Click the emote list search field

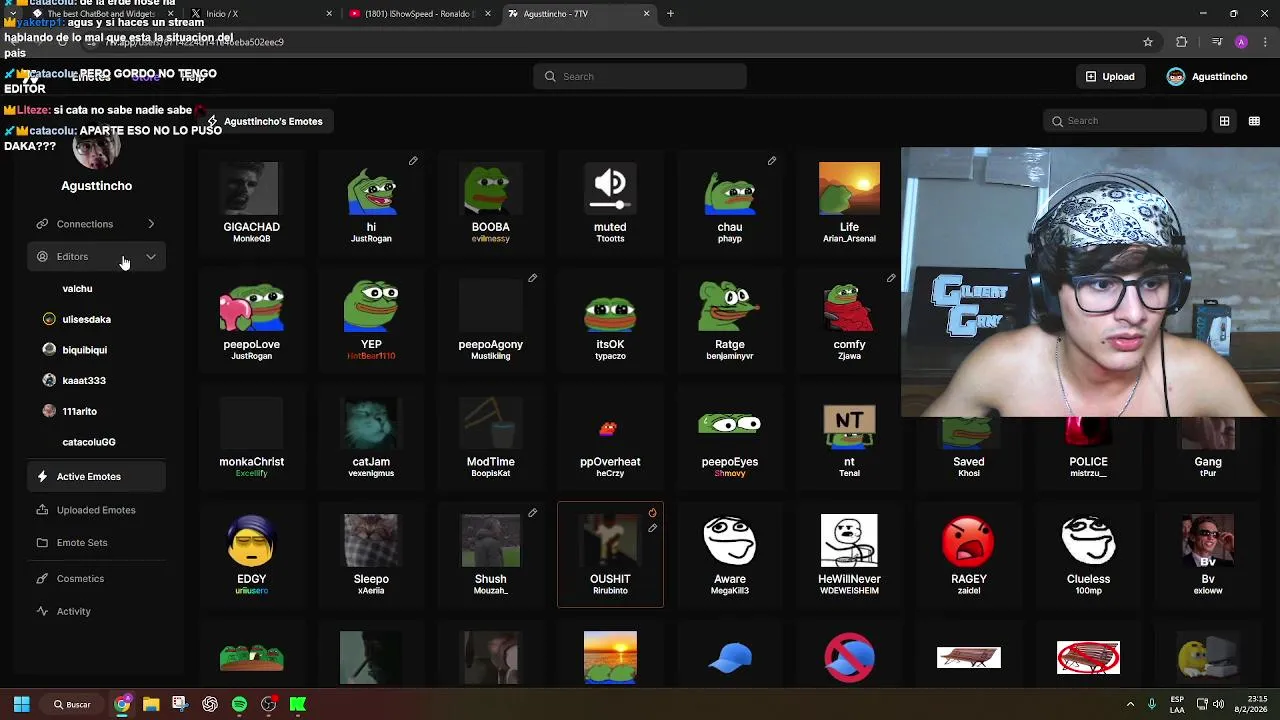point(1125,121)
